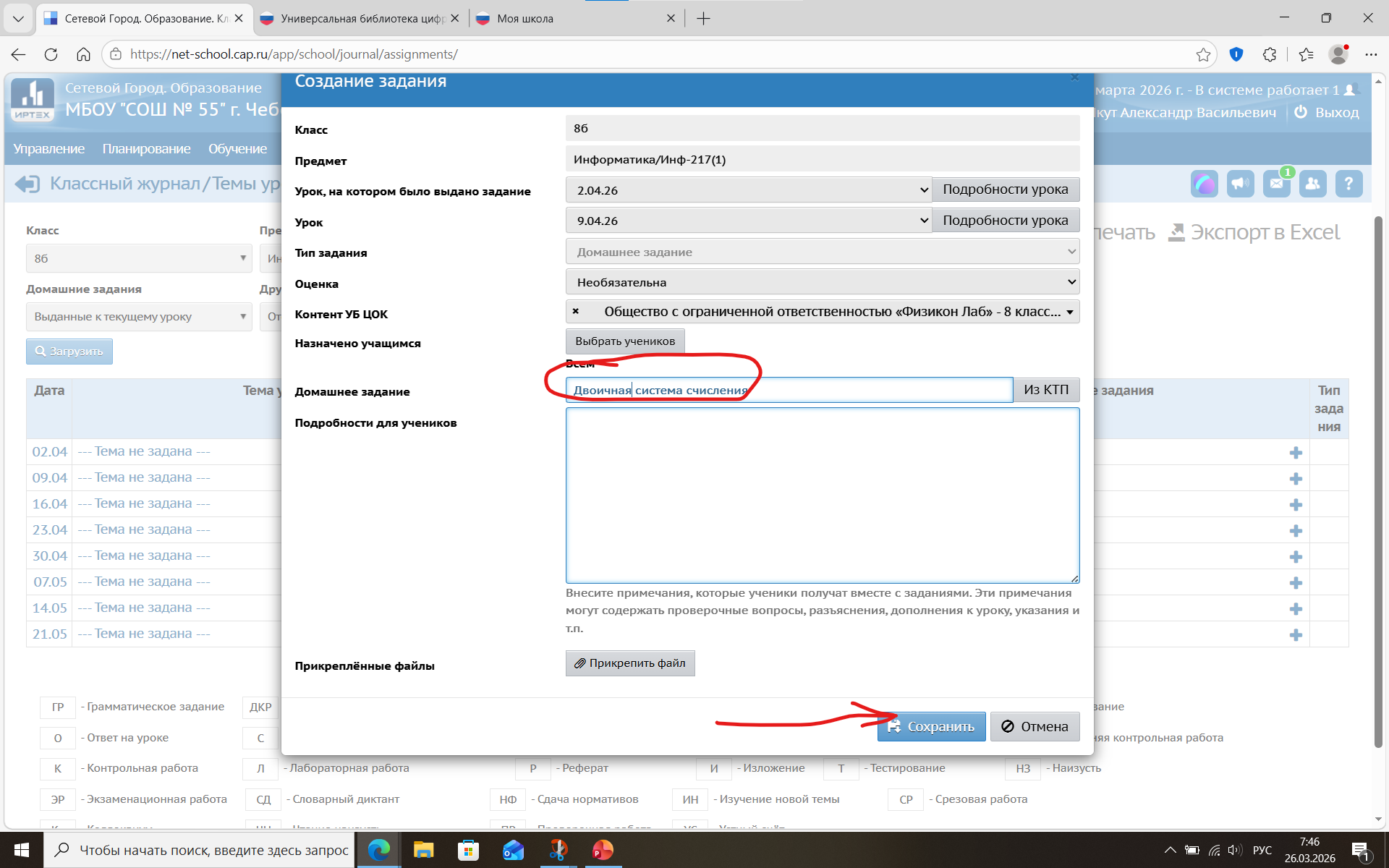Click the megaphone announcements icon

click(x=1240, y=184)
